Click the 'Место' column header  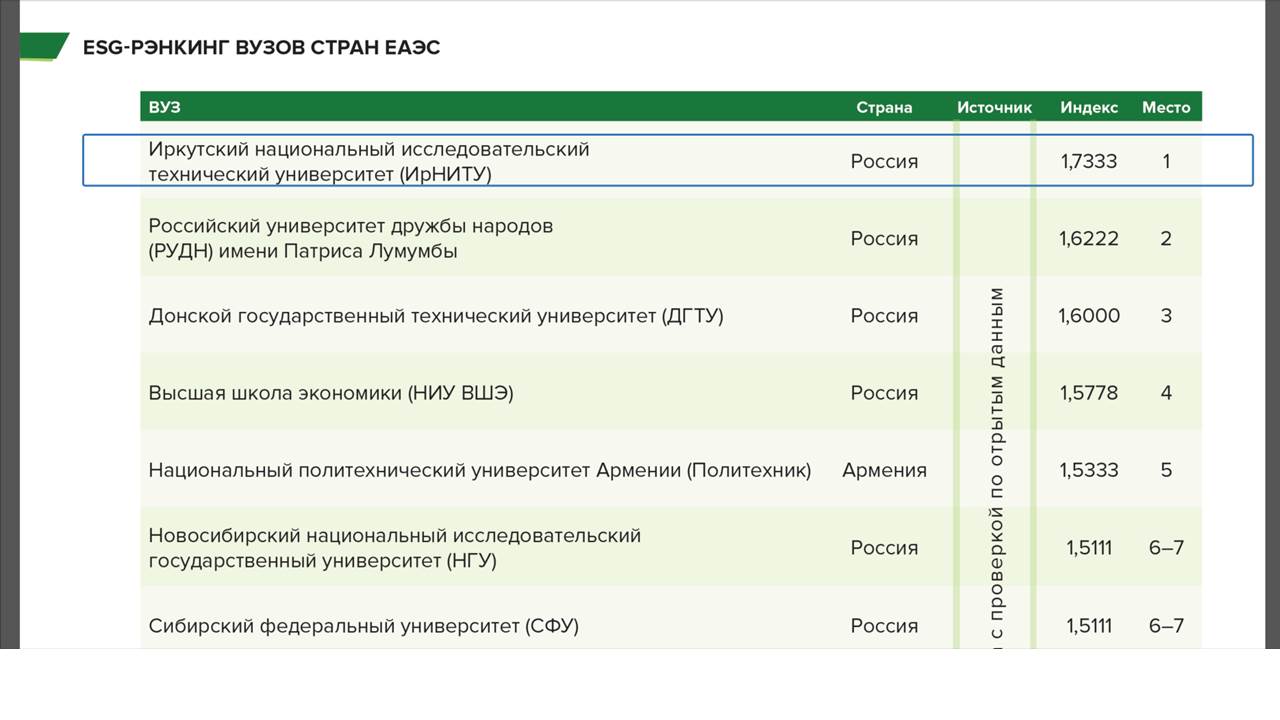(1166, 107)
